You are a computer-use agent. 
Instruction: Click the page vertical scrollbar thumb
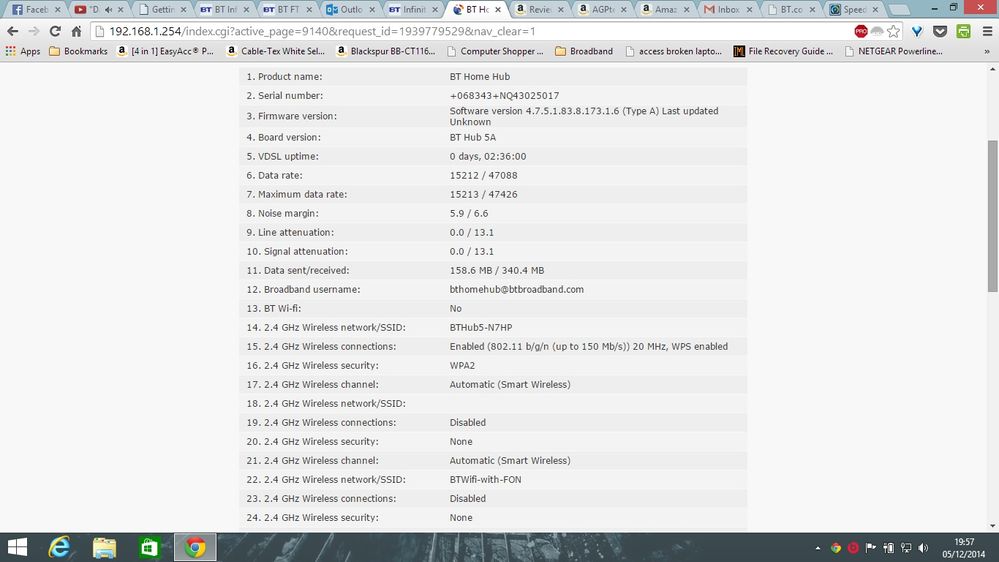pos(992,215)
